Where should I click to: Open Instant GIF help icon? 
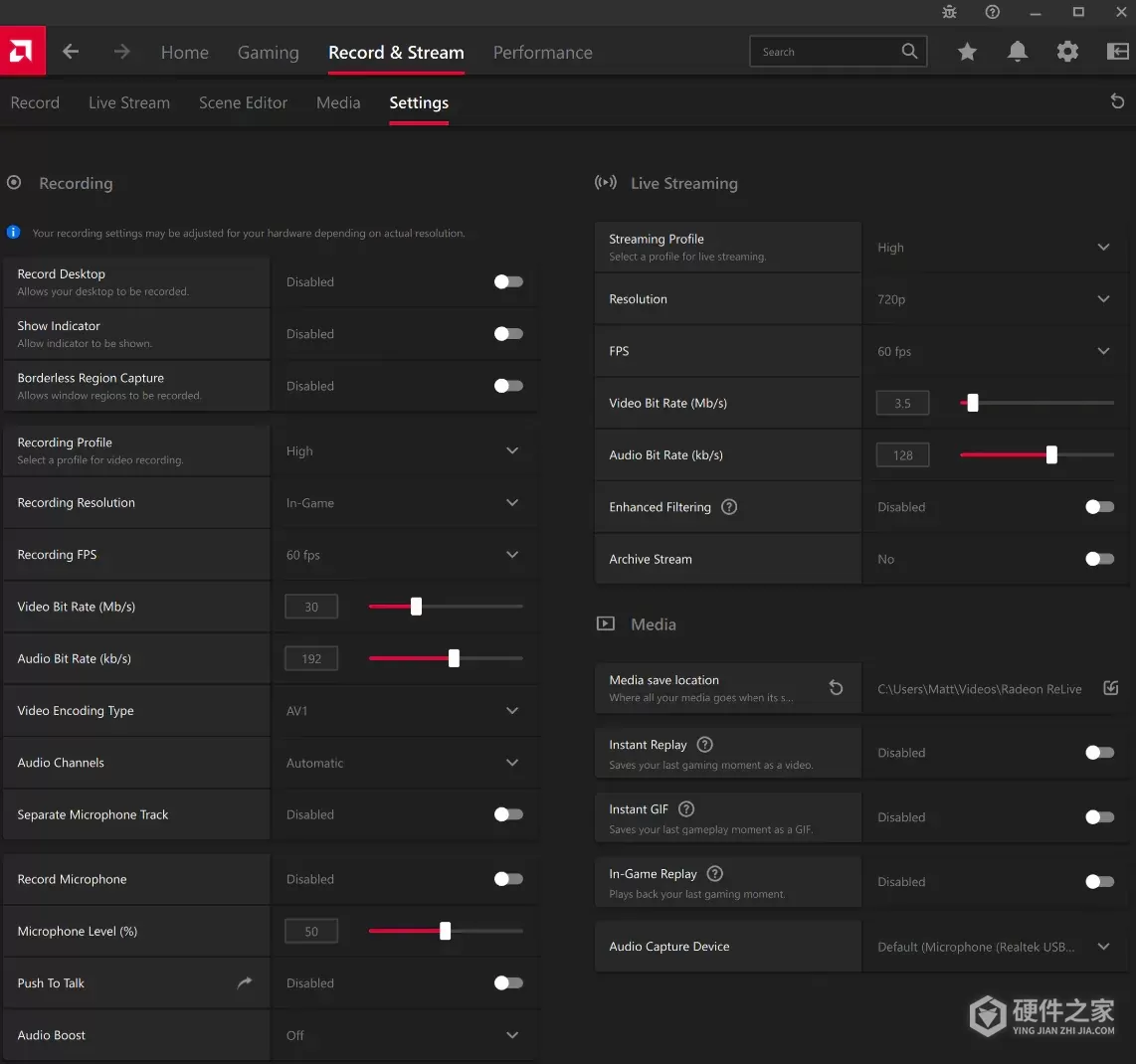[686, 809]
